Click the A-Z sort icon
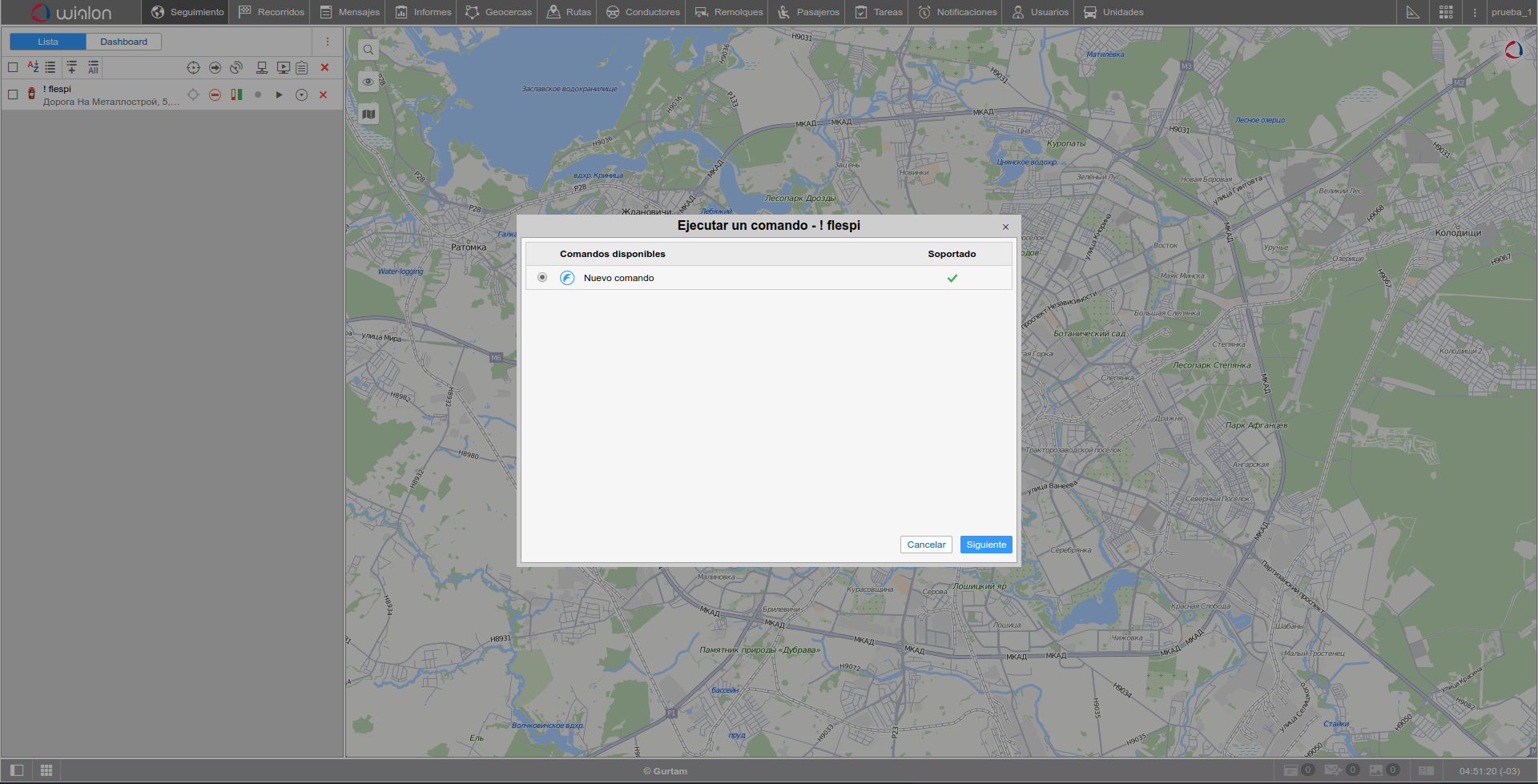 pyautogui.click(x=33, y=67)
